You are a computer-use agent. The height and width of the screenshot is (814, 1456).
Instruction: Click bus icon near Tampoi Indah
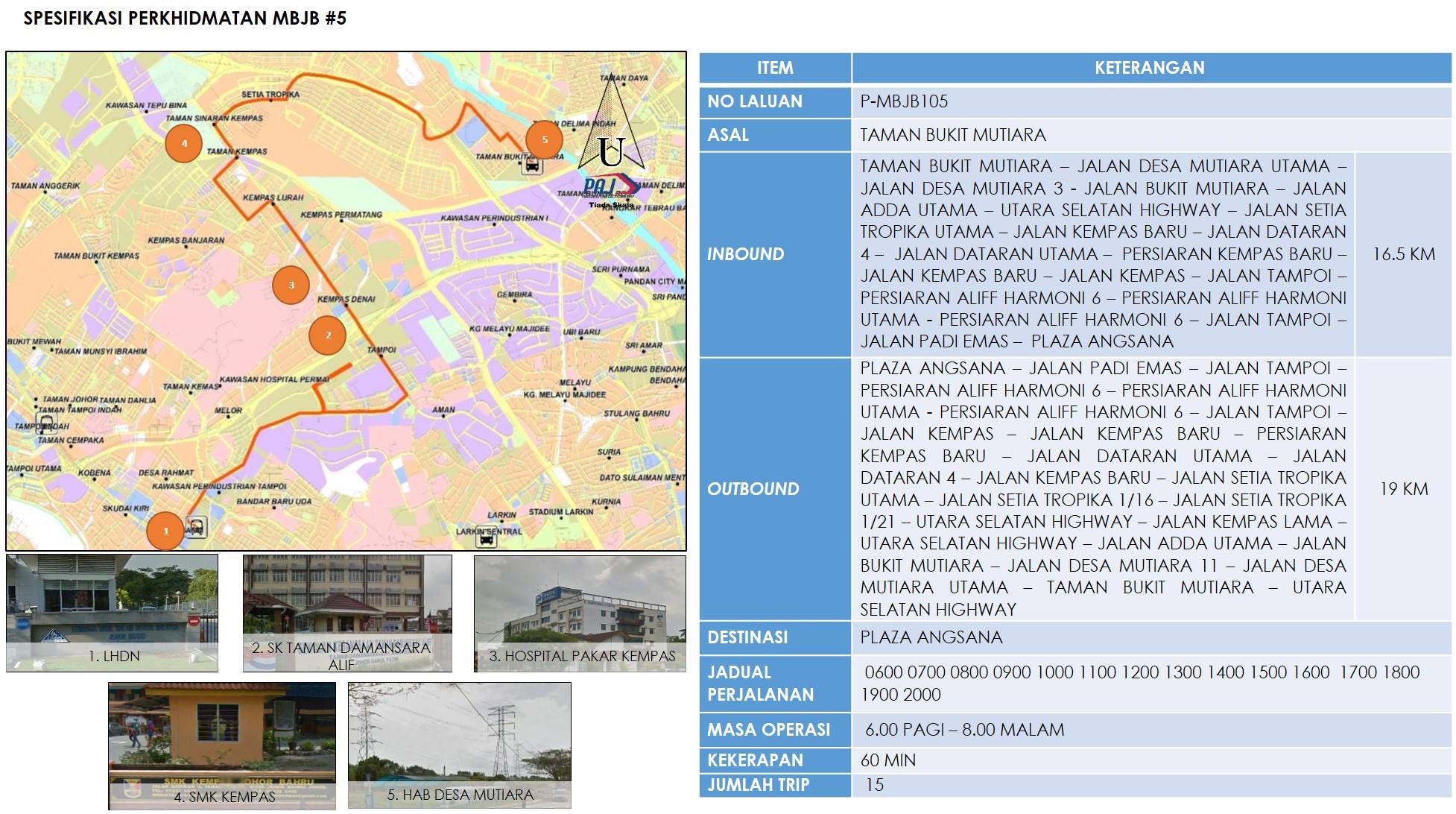45,425
